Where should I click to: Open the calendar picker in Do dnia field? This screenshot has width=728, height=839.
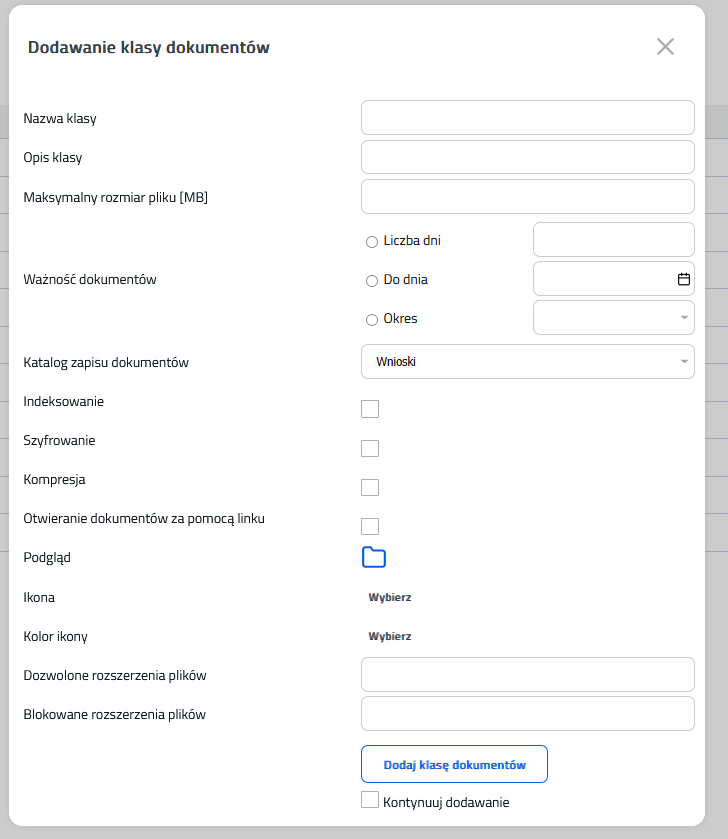point(684,280)
